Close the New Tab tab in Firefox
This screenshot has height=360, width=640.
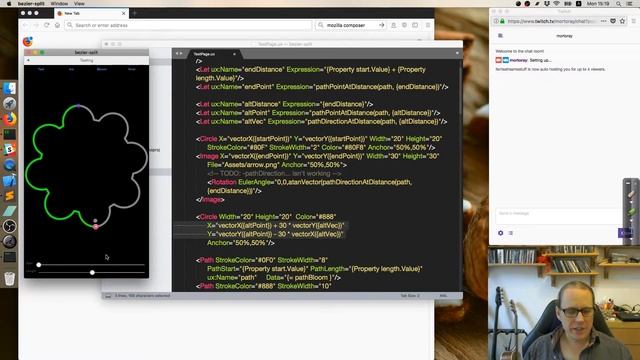(x=123, y=13)
